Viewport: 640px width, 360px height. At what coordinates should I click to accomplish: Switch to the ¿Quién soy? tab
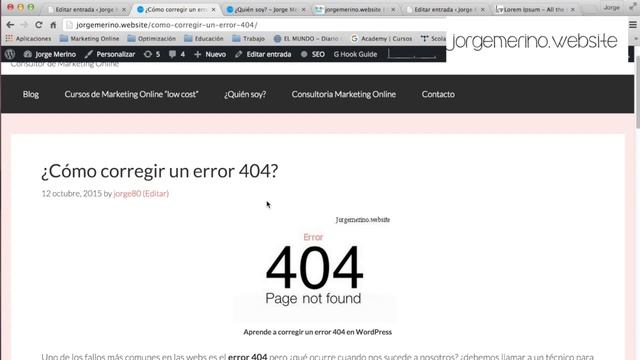click(265, 9)
